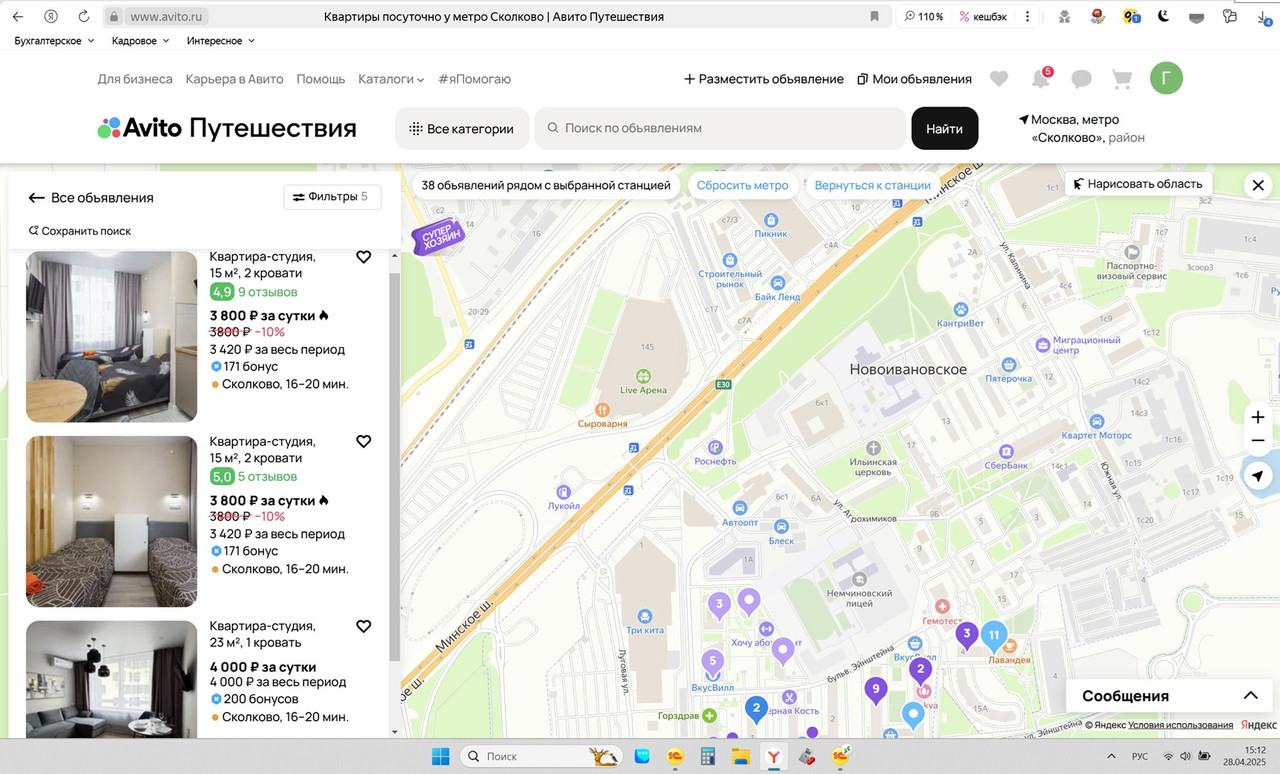
Task: Activate Нарисовать область drawing tool
Action: coord(1138,184)
